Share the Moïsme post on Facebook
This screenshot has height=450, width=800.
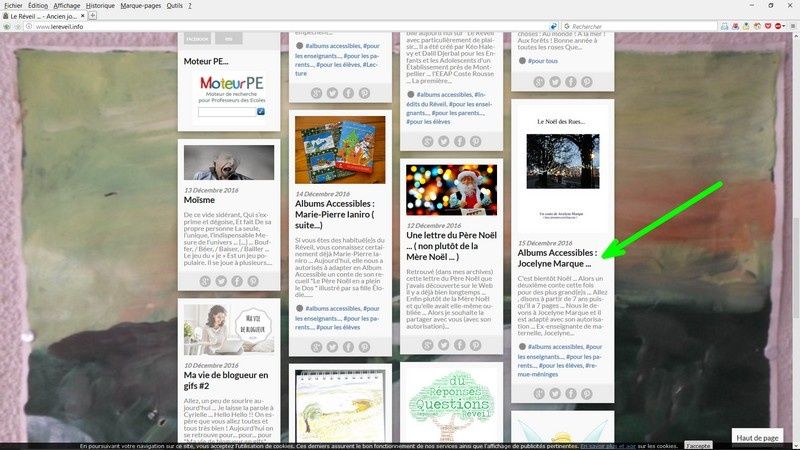(237, 281)
